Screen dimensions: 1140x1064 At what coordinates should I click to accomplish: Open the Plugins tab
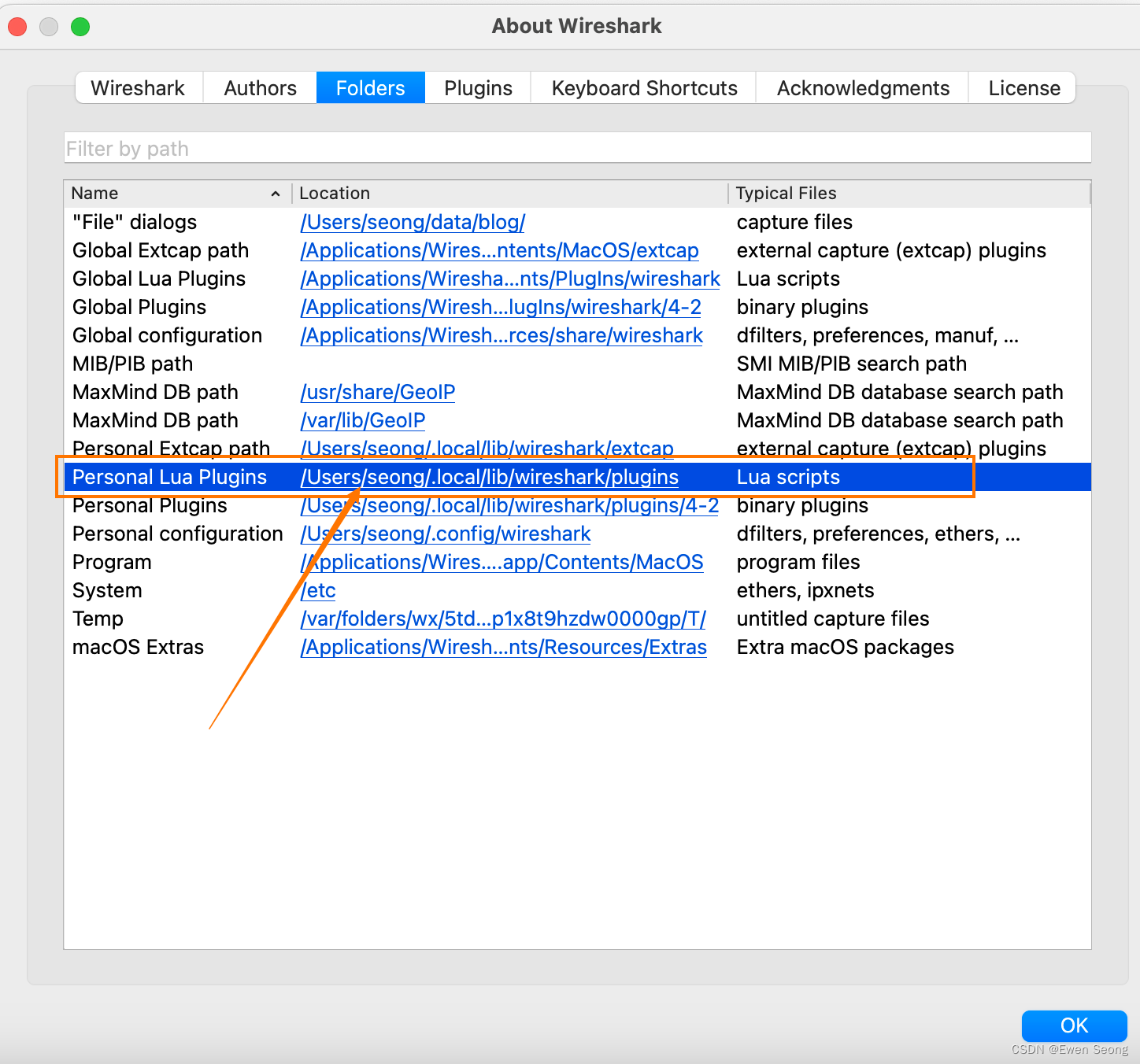478,88
